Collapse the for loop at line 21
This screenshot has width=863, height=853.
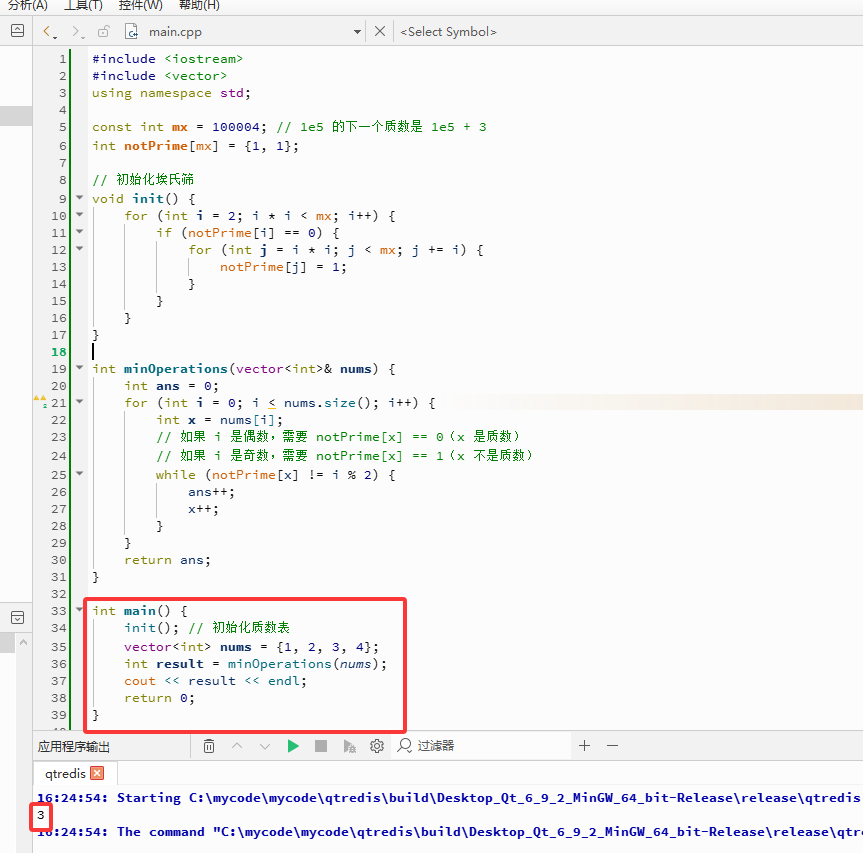click(80, 401)
